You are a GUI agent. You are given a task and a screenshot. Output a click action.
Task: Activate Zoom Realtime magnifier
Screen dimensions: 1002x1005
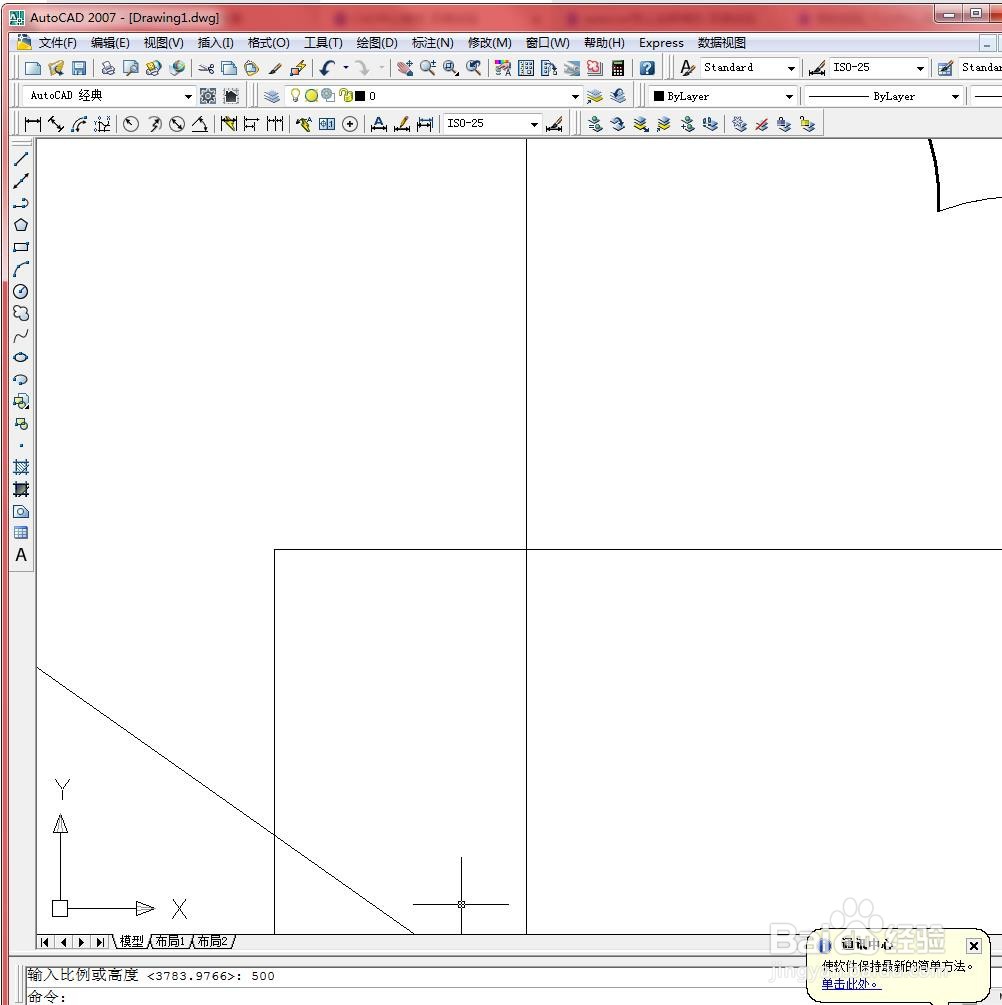(x=428, y=68)
